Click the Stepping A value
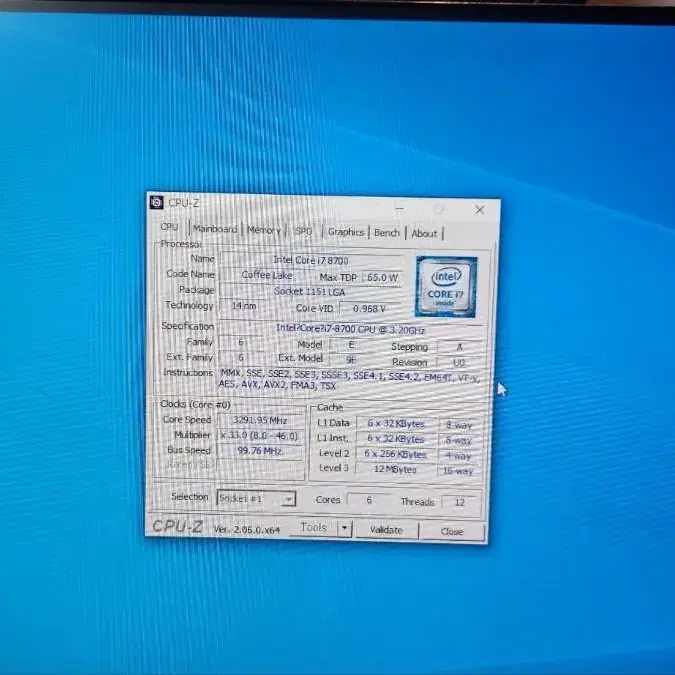Viewport: 675px width, 675px height. (x=459, y=347)
